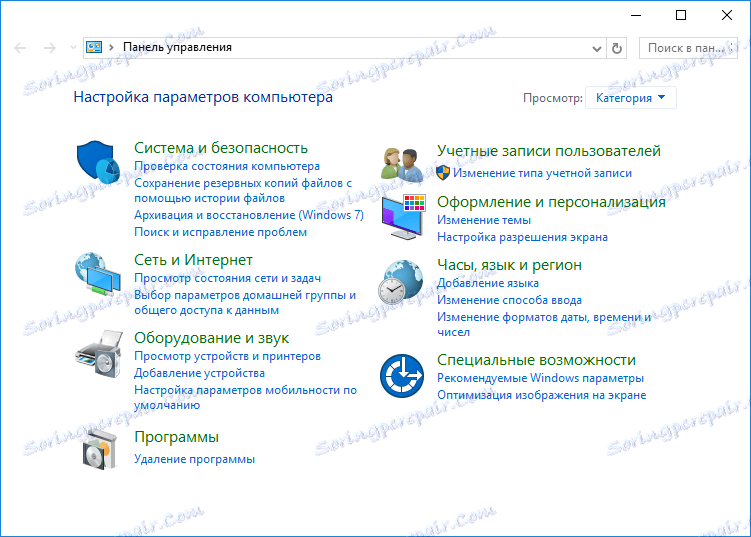The height and width of the screenshot is (537, 751).
Task: Click Удаление программы link
Action: click(x=194, y=459)
